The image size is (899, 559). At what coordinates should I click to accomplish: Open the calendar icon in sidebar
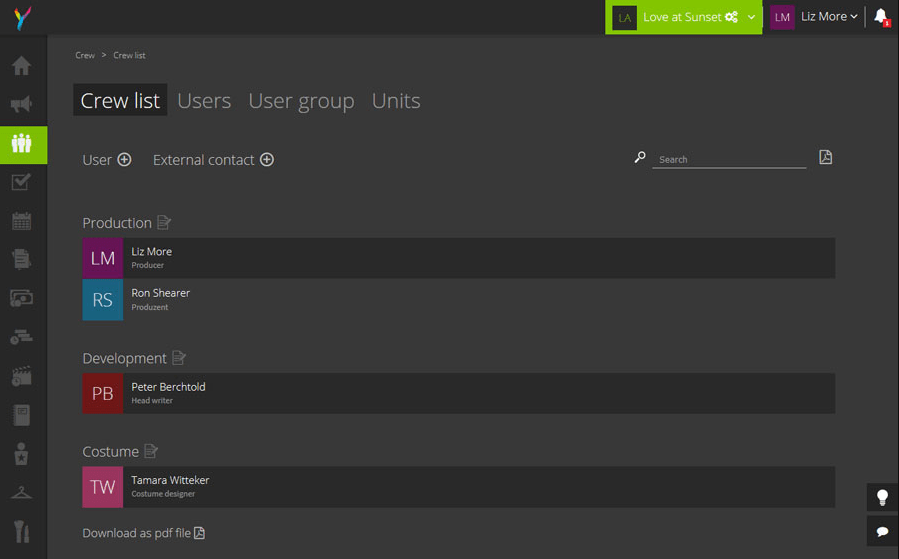[21, 221]
